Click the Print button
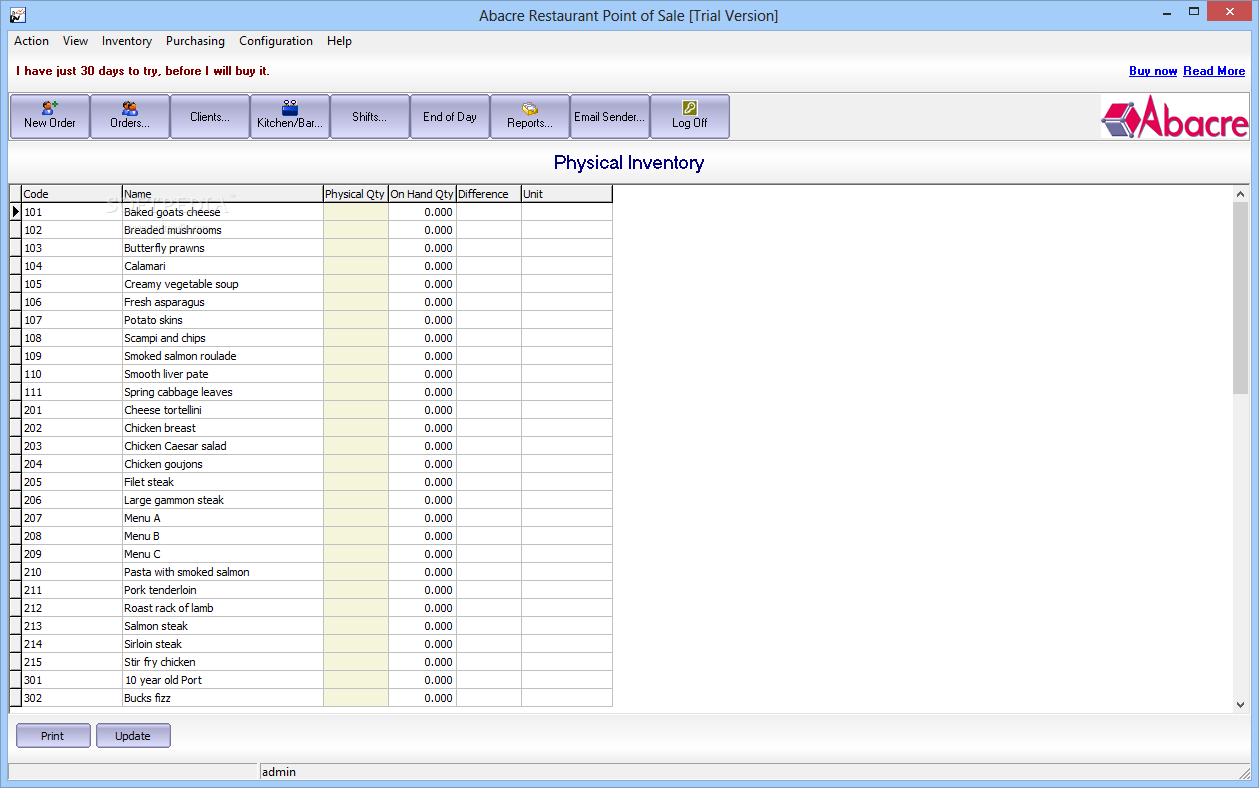1259x788 pixels. (53, 736)
